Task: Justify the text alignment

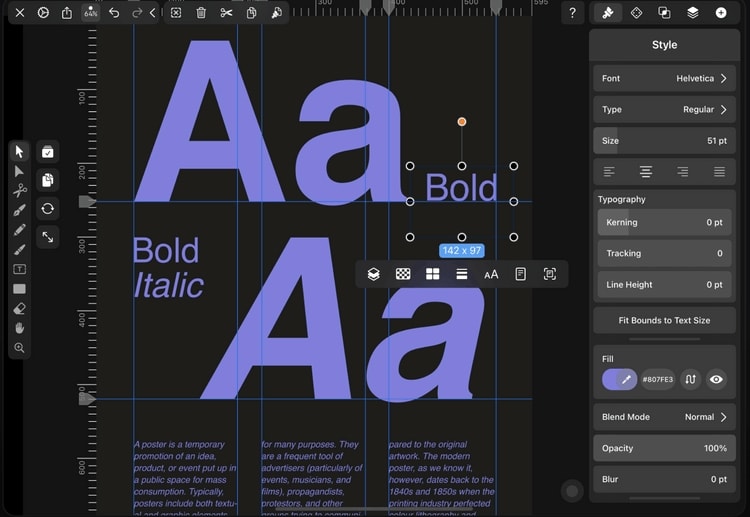Action: 719,172
